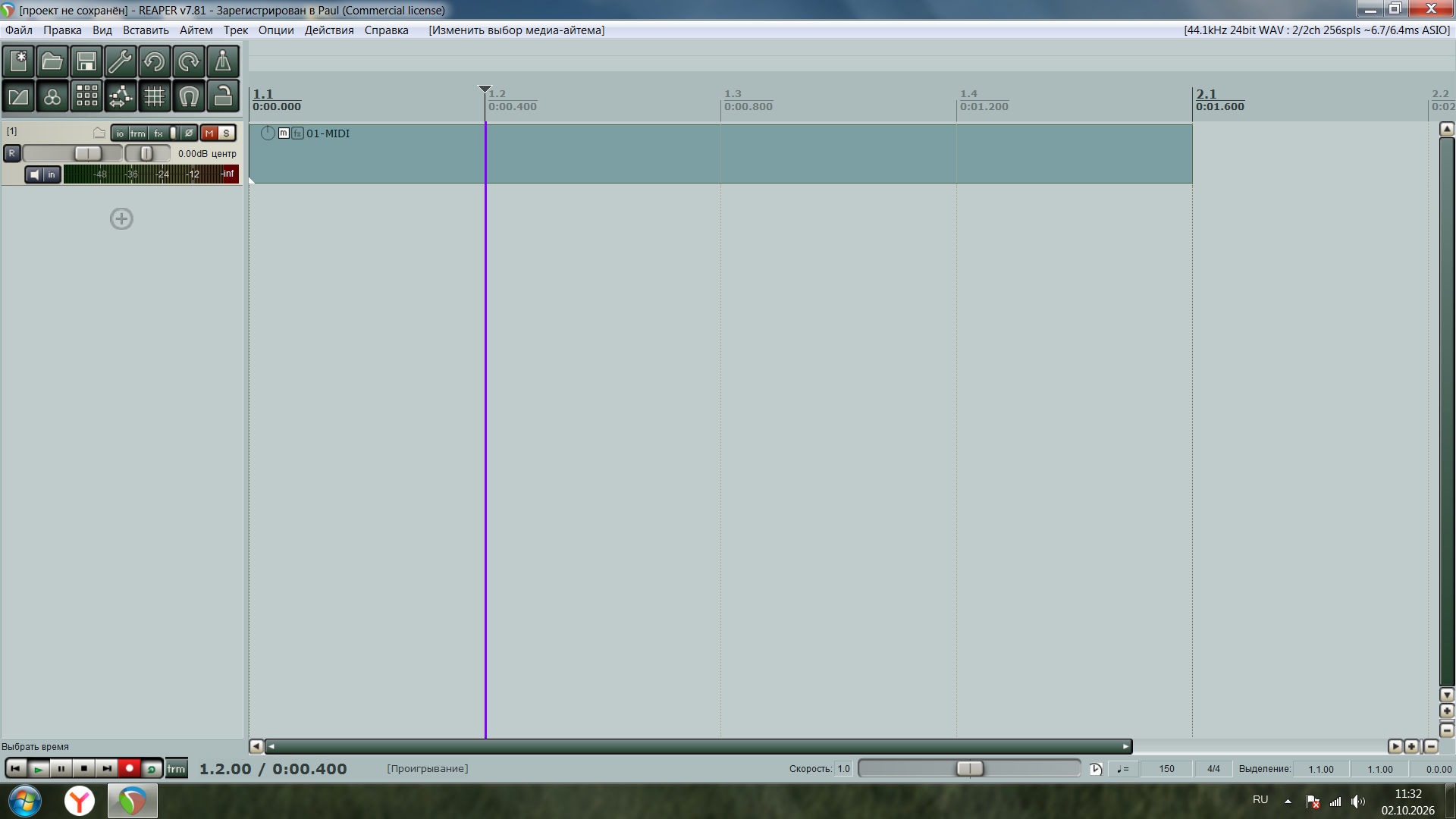Add a new track with plus circle

pyautogui.click(x=121, y=219)
